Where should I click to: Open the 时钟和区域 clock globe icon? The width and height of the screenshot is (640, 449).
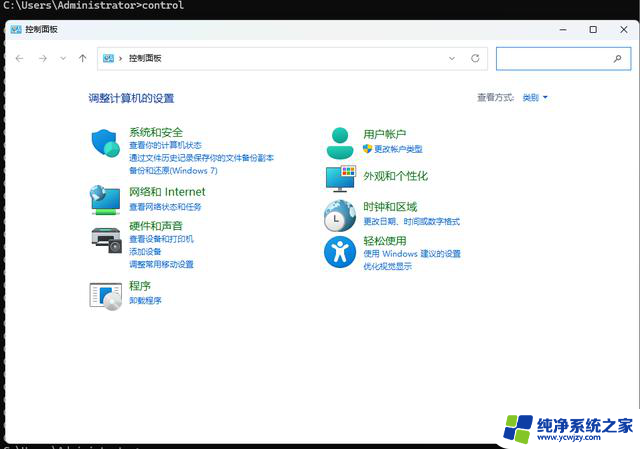340,216
